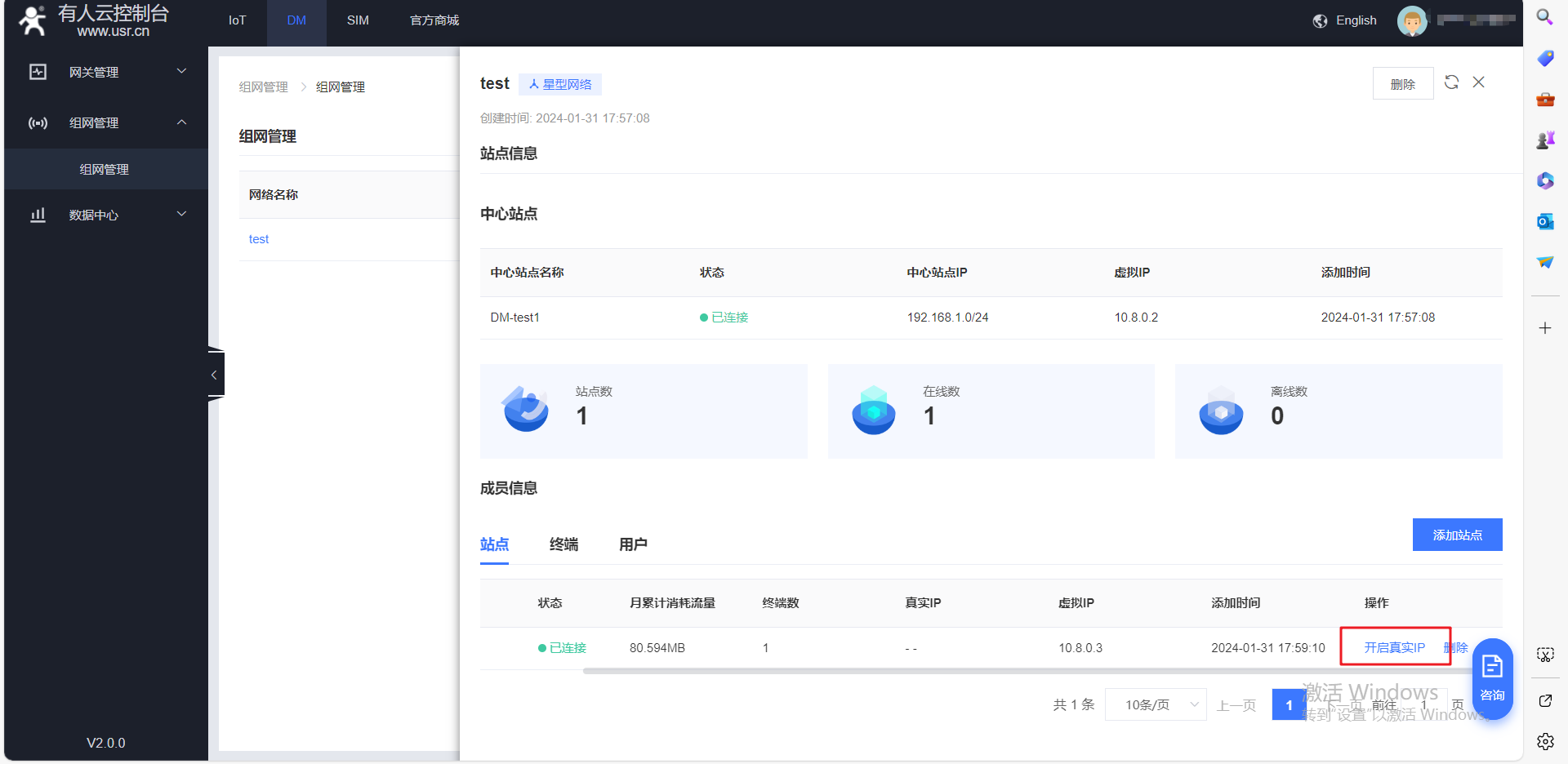Click the test network name link
Viewport: 1568px width, 764px height.
(x=259, y=239)
